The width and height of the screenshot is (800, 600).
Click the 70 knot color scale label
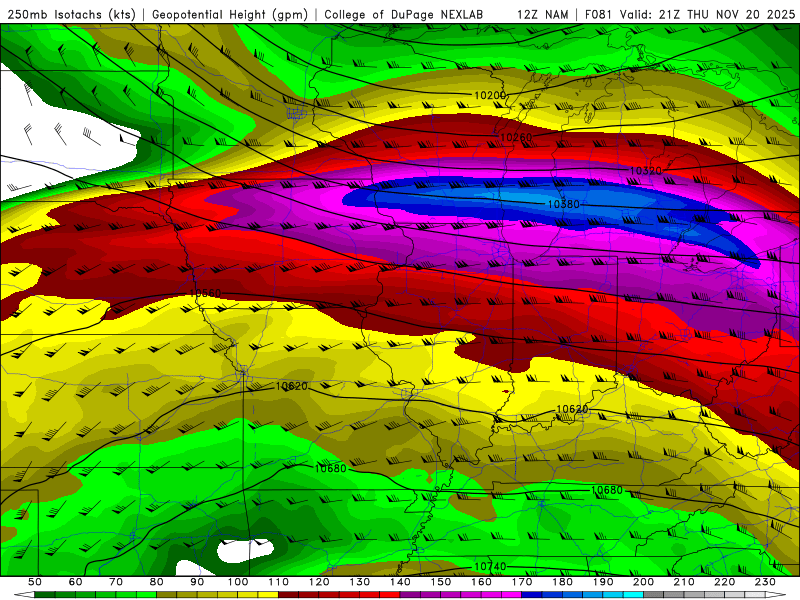point(116,582)
